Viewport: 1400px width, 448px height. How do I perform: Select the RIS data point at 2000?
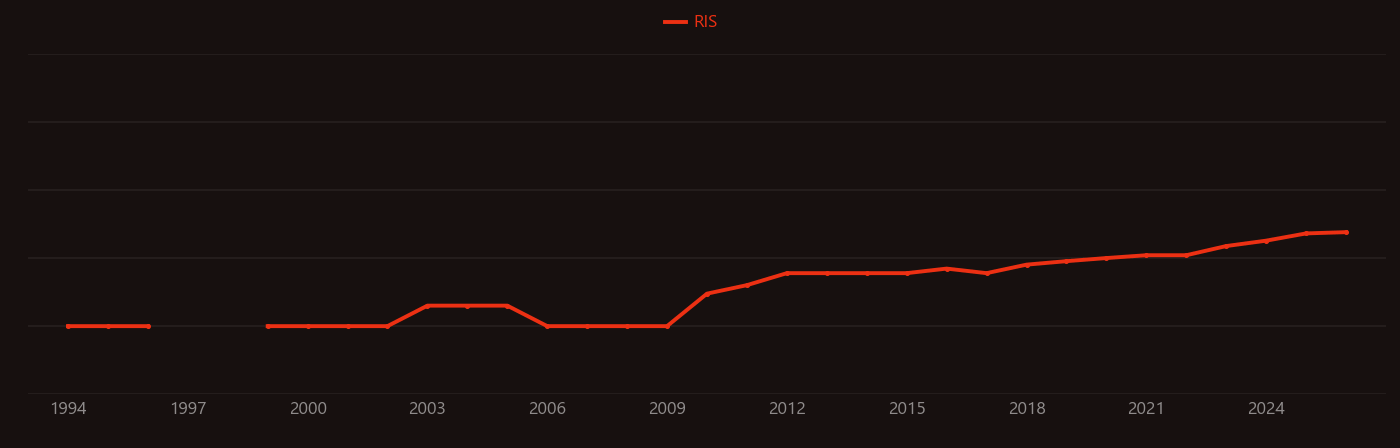308,326
